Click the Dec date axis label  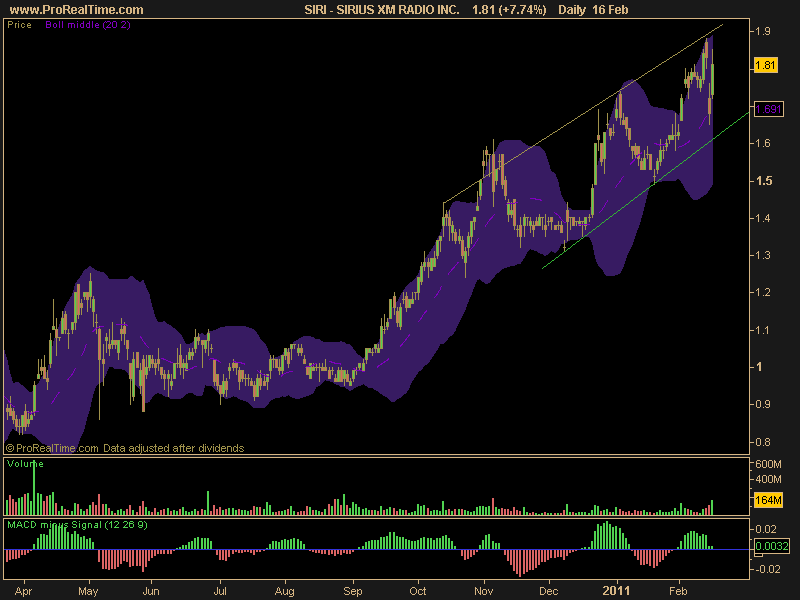point(549,591)
